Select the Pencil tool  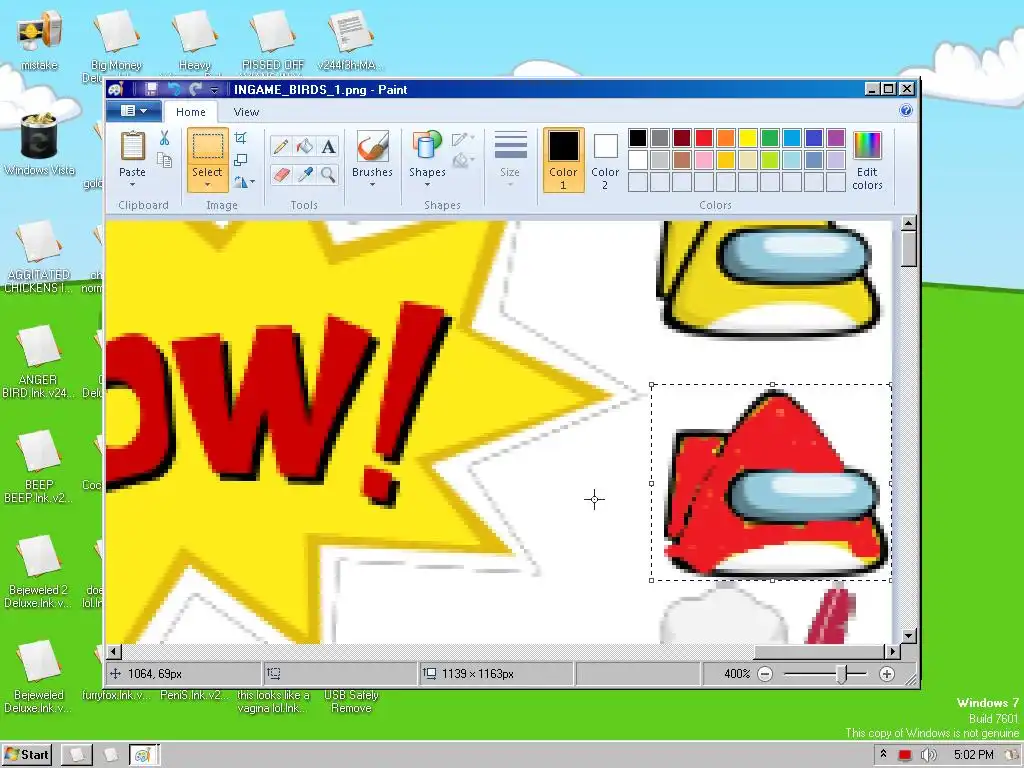tap(281, 146)
